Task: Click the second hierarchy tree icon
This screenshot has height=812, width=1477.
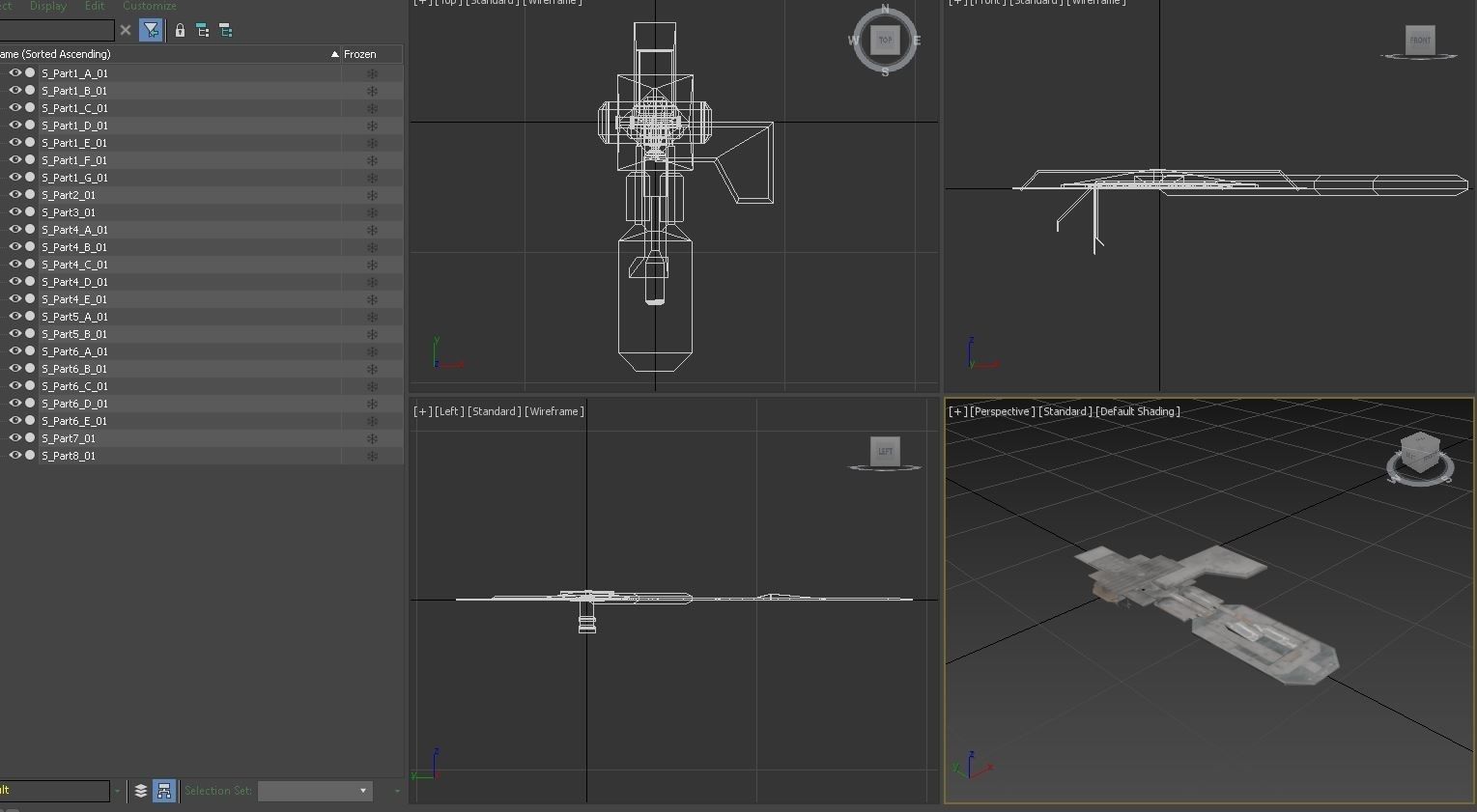Action: (226, 31)
